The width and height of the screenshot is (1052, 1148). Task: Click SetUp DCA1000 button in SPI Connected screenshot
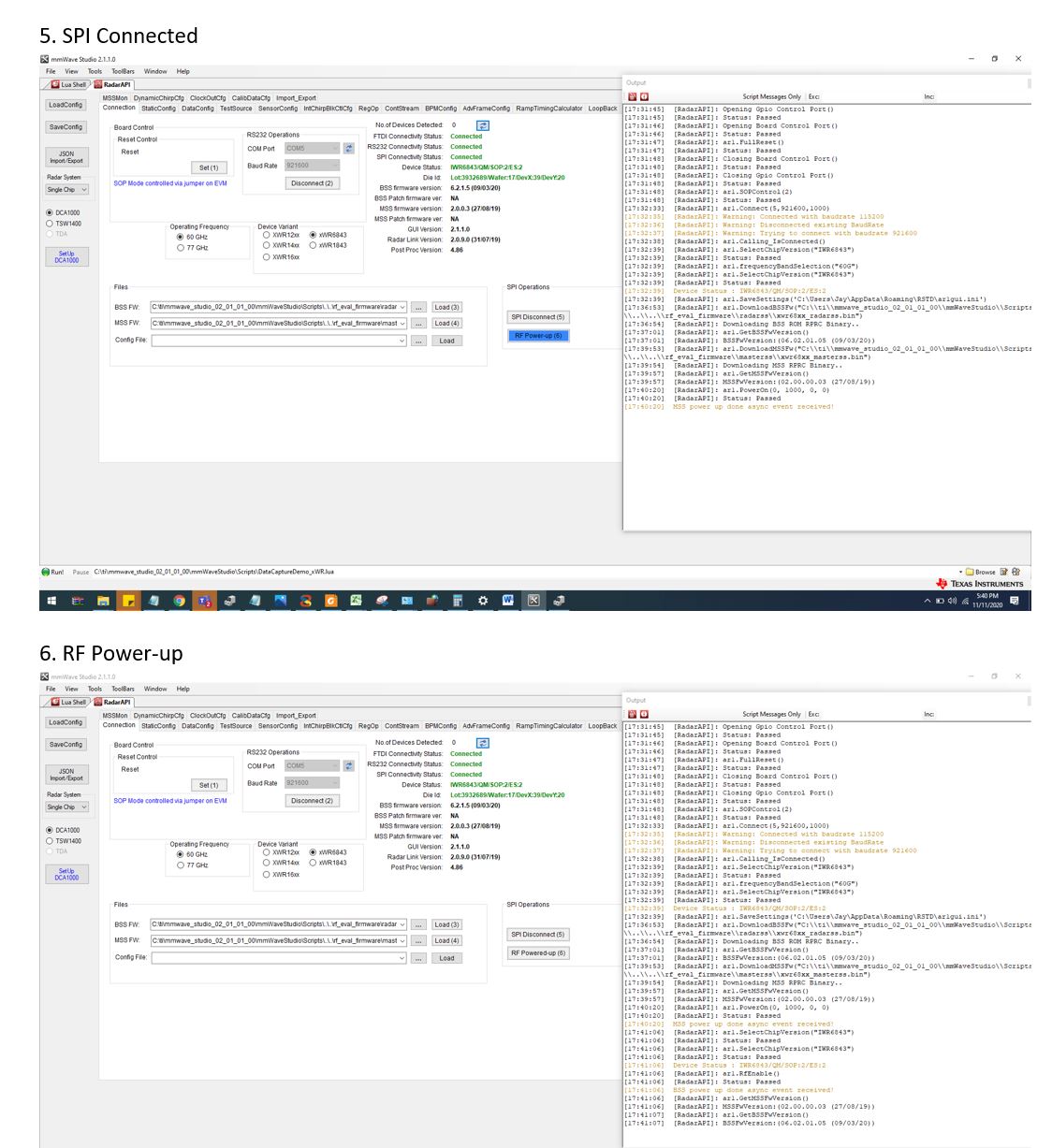pyautogui.click(x=66, y=257)
